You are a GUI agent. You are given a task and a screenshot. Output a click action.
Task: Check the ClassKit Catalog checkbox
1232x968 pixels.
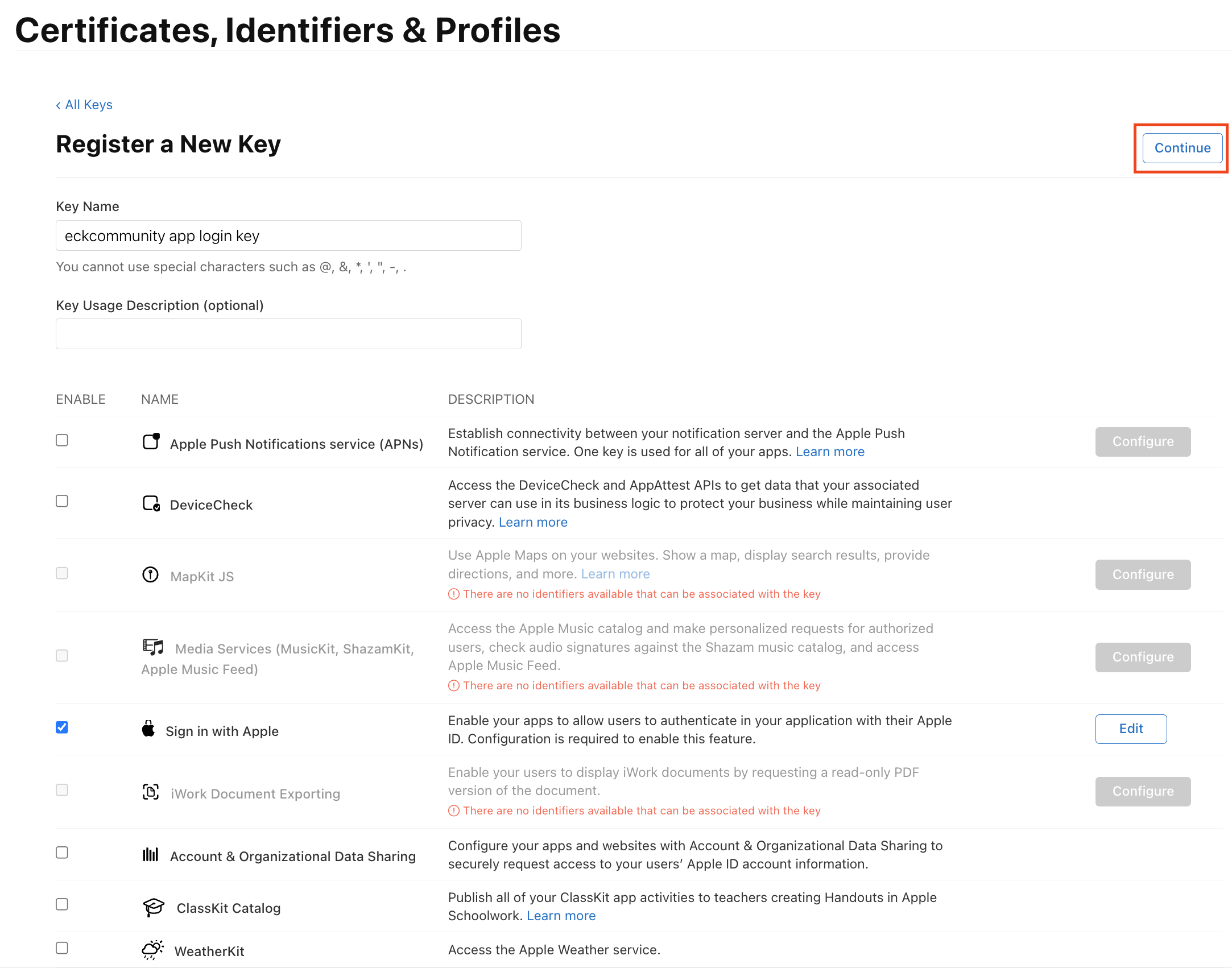62,904
